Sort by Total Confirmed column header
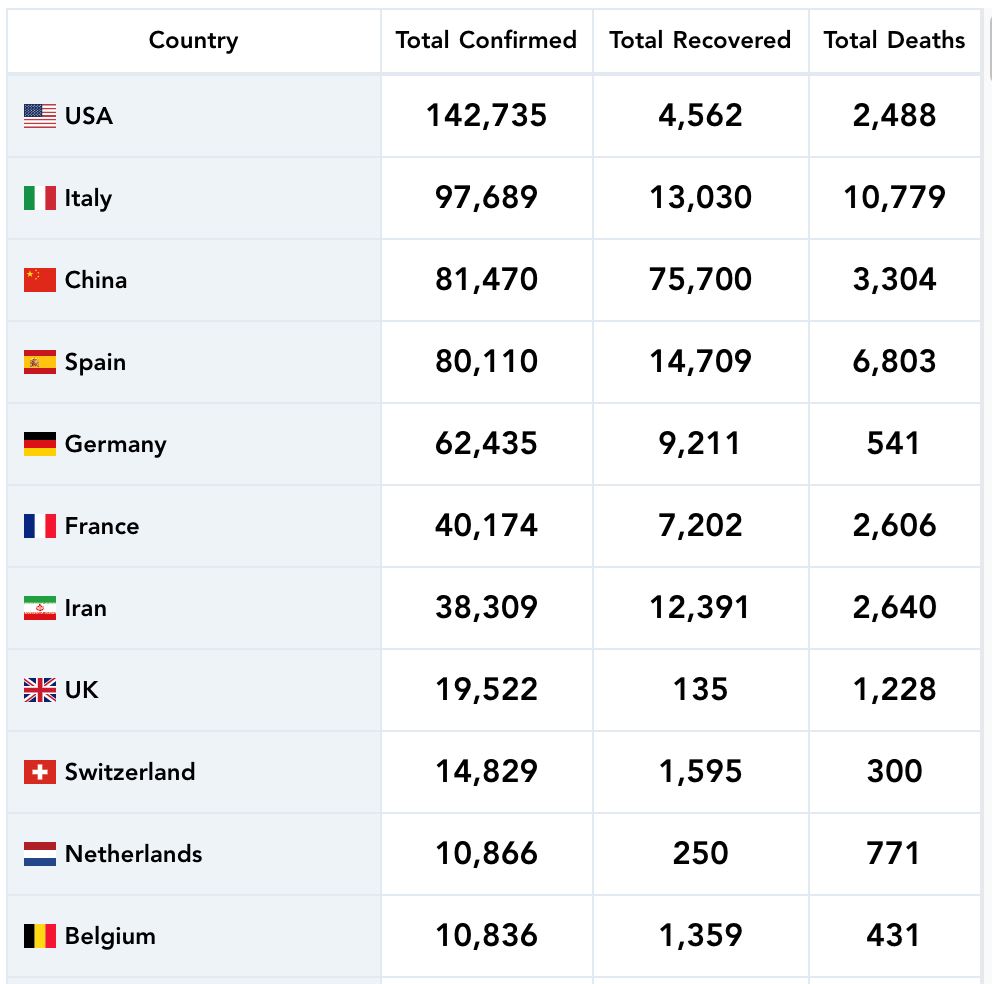 486,41
